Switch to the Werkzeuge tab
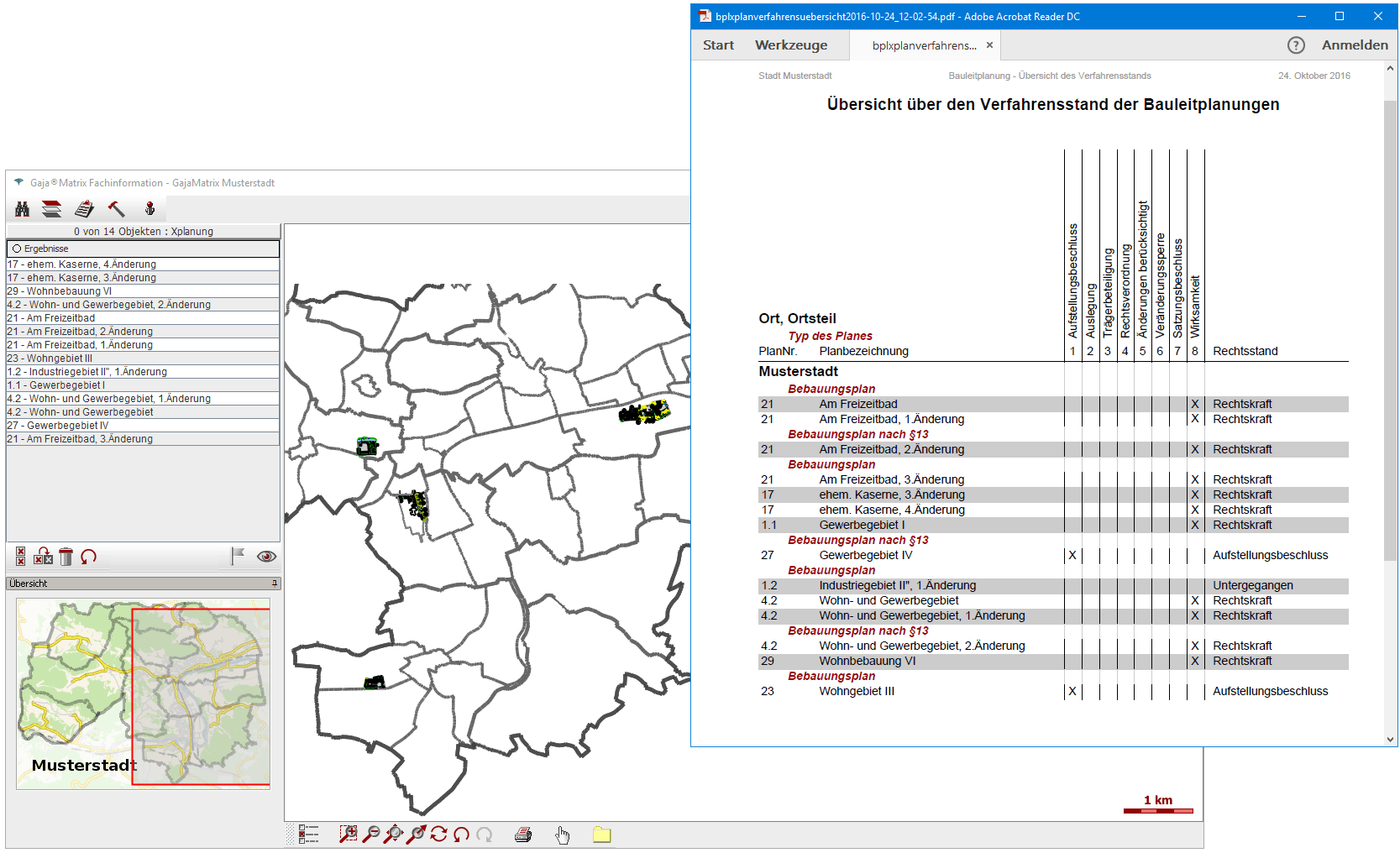 790,45
